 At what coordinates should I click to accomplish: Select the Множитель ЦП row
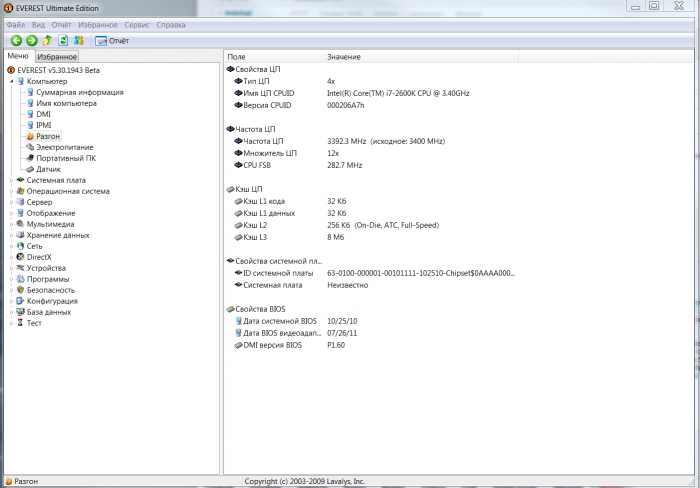371,153
